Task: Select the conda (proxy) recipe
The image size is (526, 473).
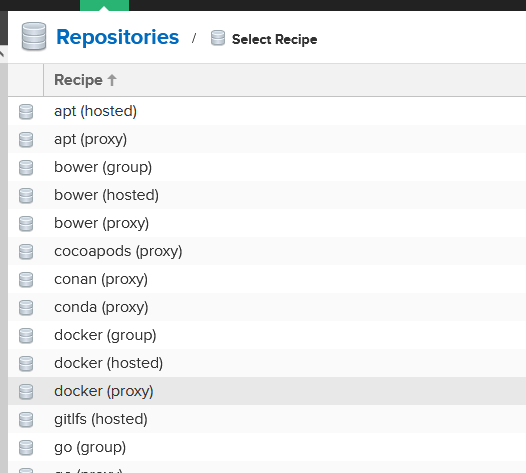Action: point(267,307)
